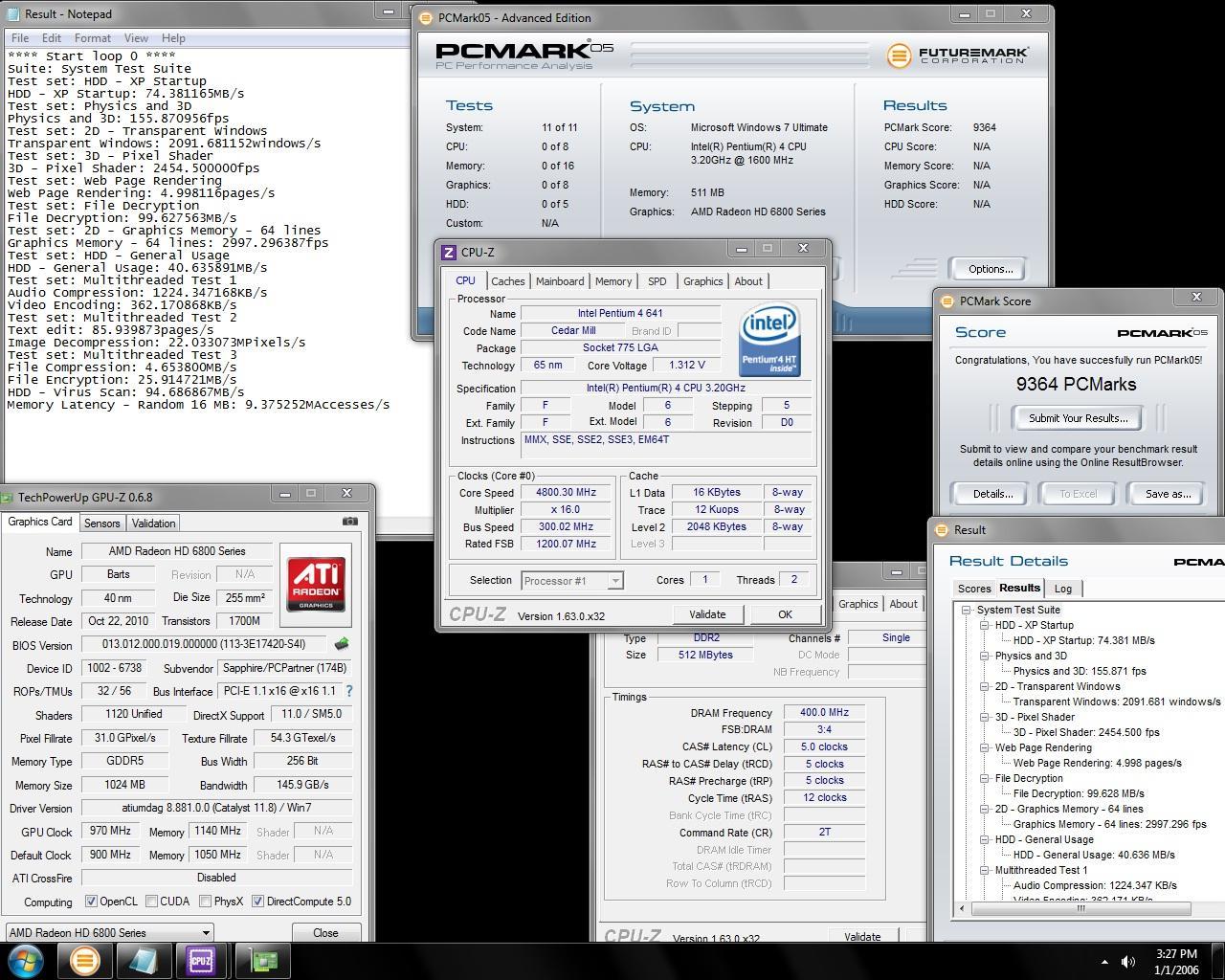Click Validate in the back CPU-Z window

(862, 937)
